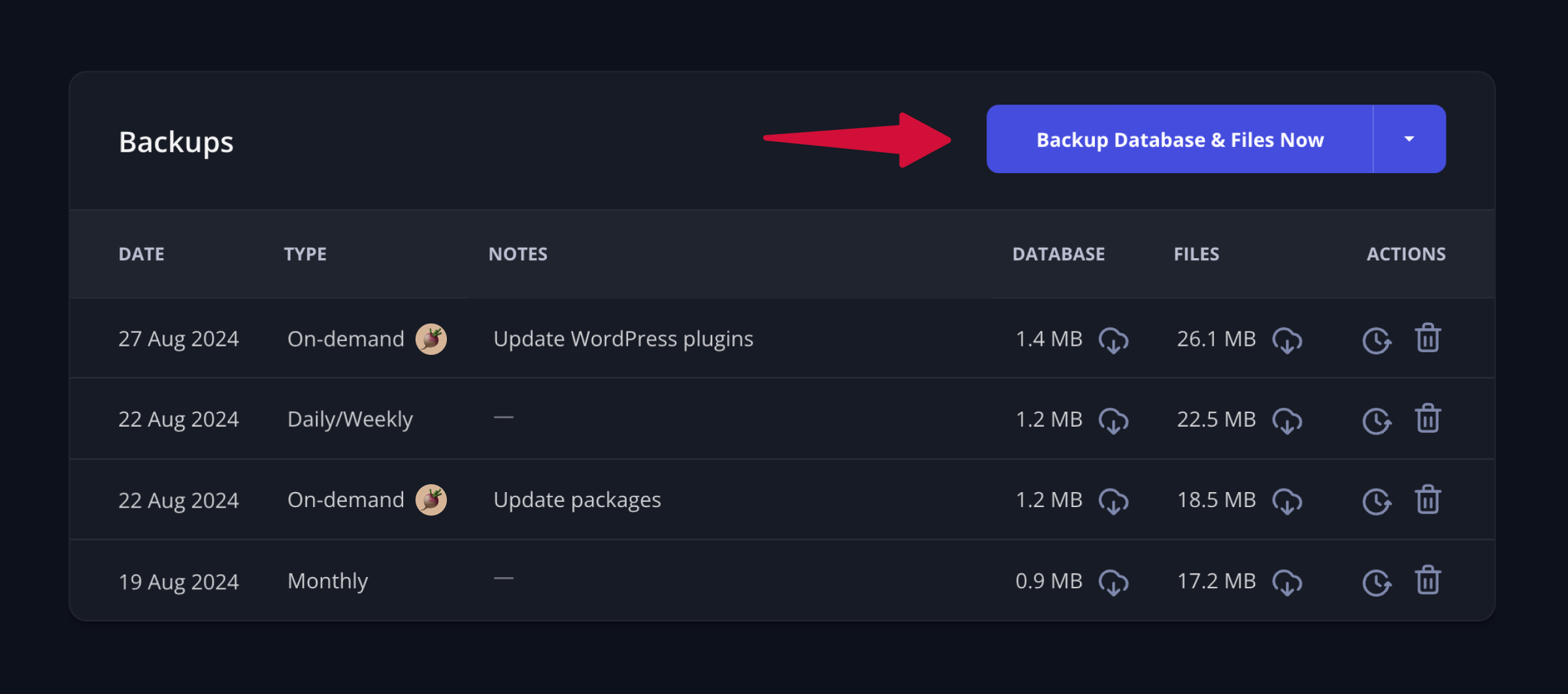The height and width of the screenshot is (694, 1568).
Task: Download files for Daily/Weekly backup
Action: coord(1287,421)
